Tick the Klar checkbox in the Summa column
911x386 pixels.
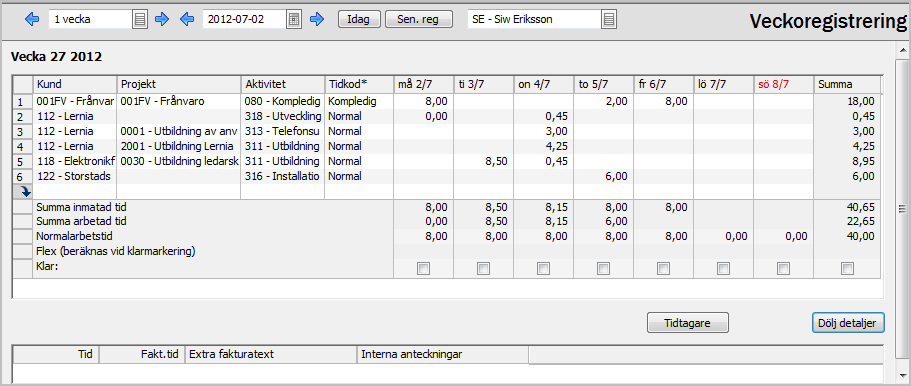click(x=848, y=268)
